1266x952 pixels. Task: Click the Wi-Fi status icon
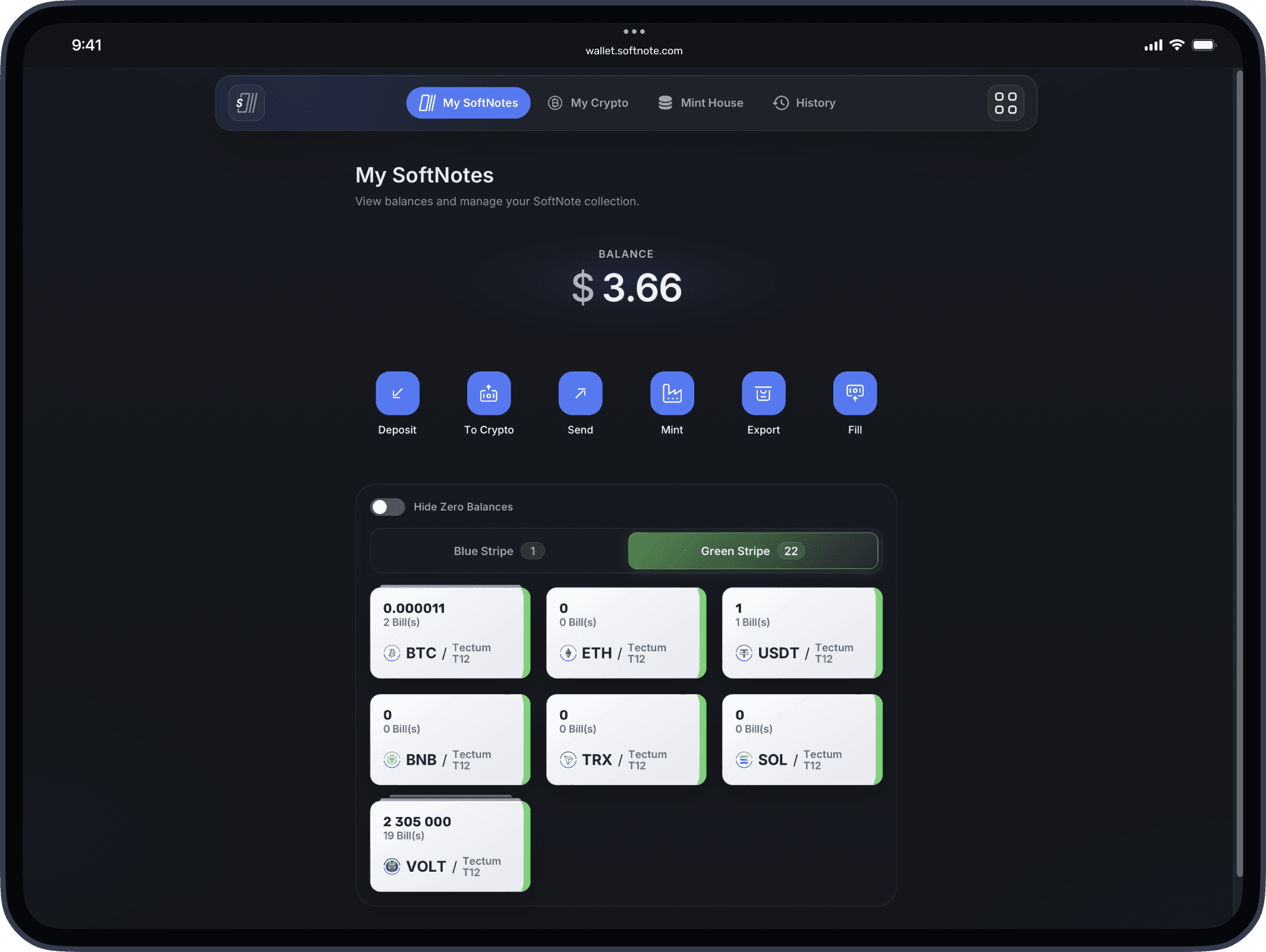(x=1177, y=45)
